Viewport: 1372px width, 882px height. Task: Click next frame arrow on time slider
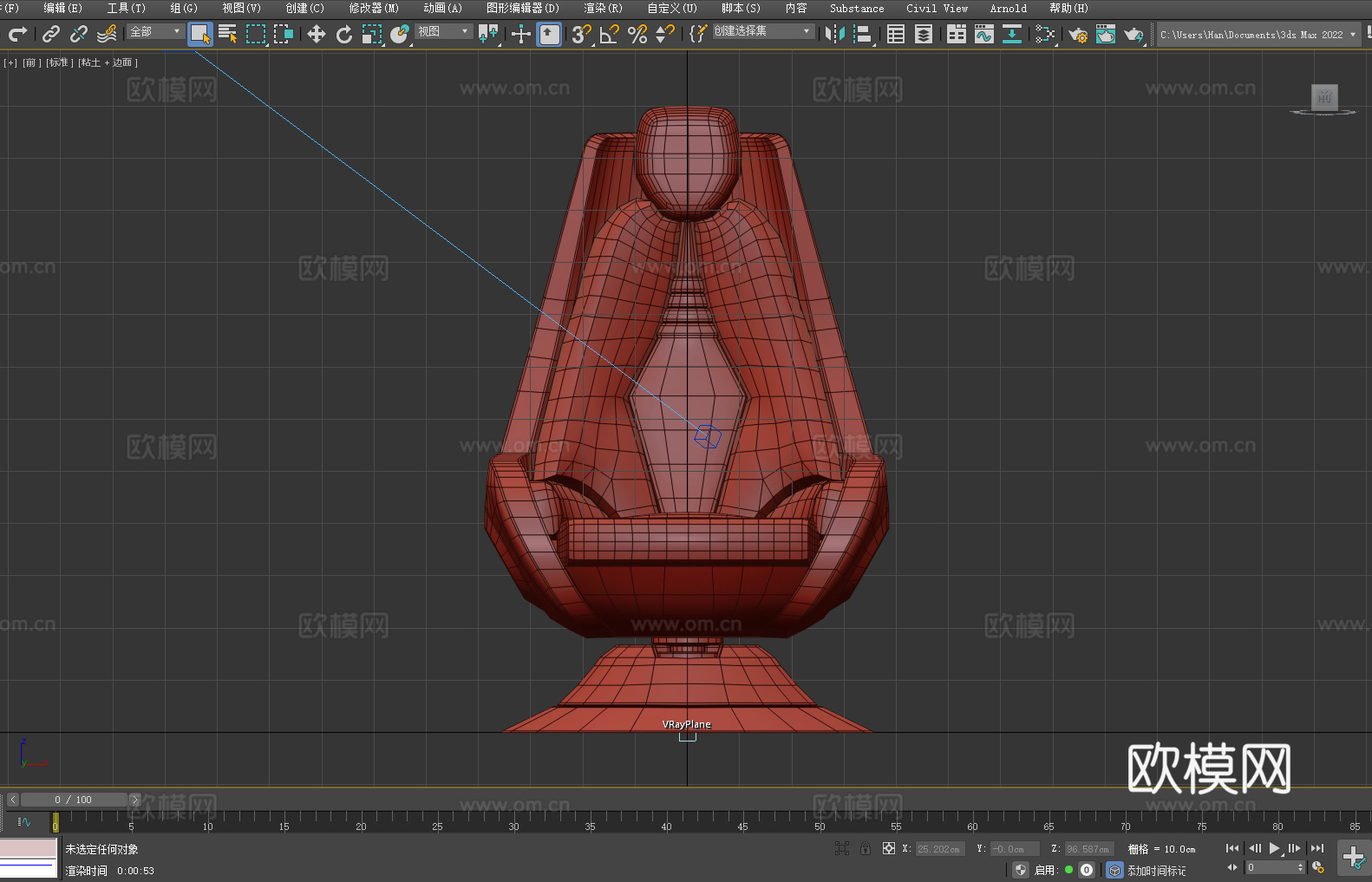134,800
